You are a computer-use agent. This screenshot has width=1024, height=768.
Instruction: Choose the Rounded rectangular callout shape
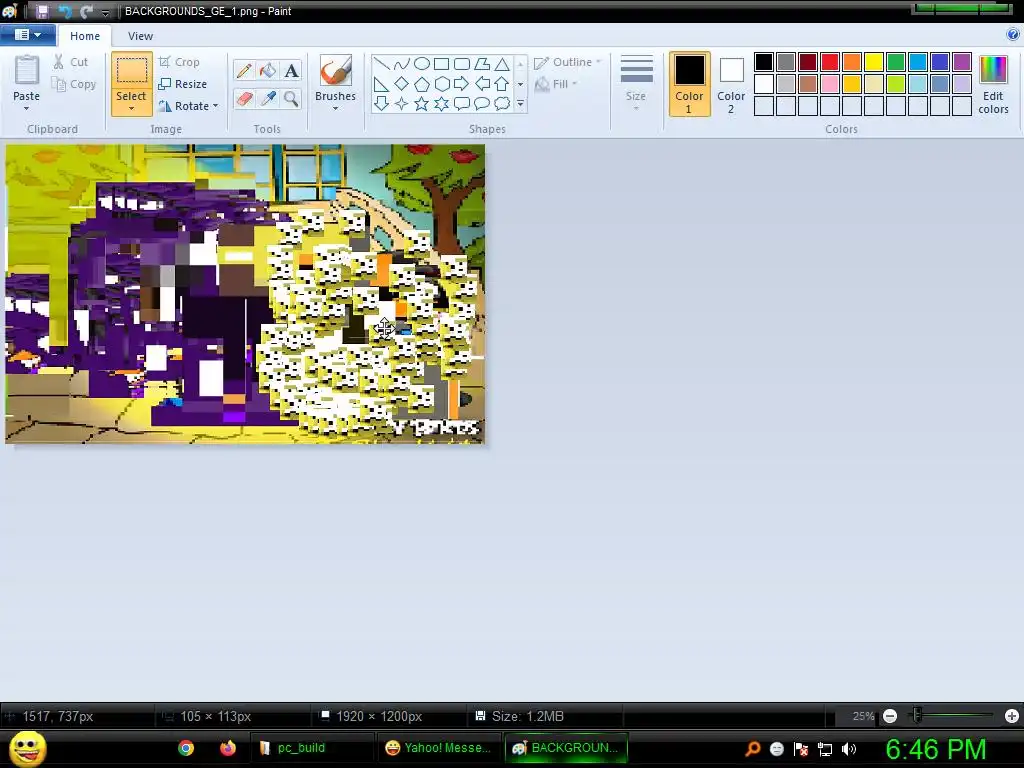tap(462, 103)
